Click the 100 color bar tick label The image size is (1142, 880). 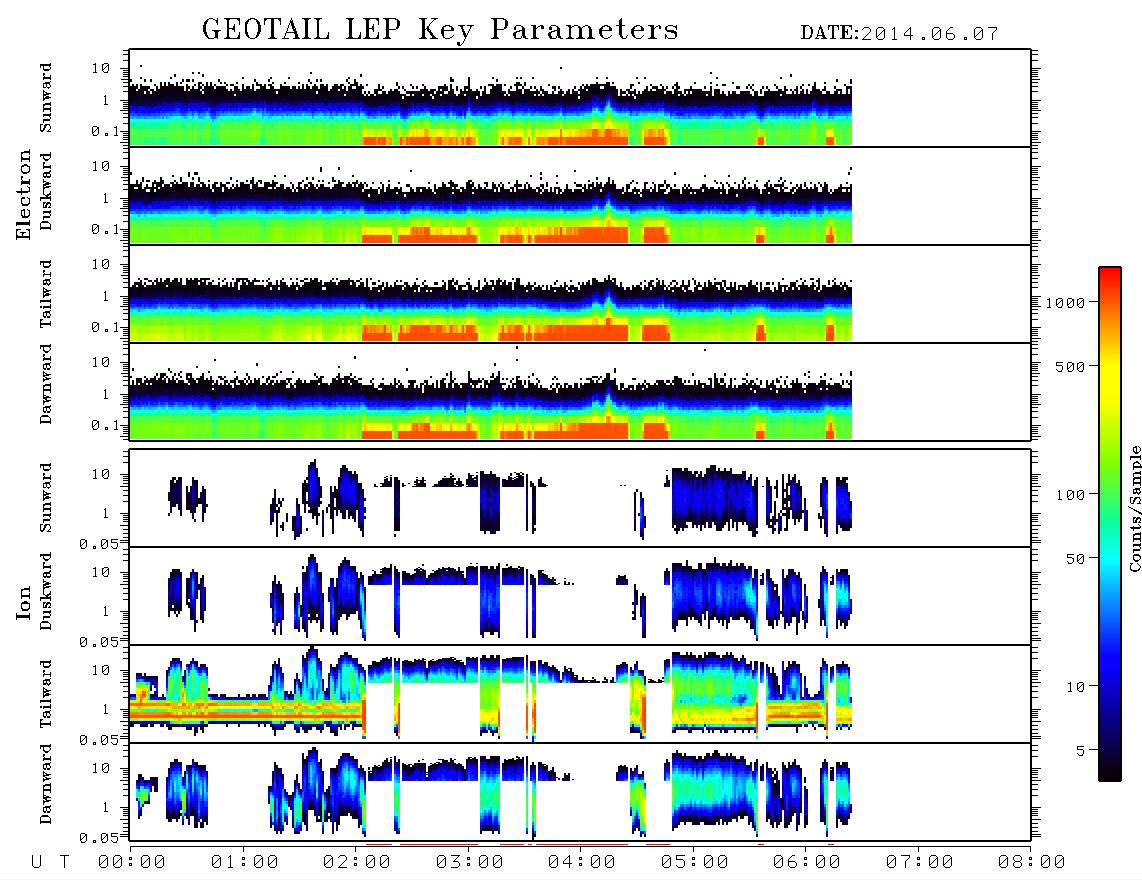click(x=1070, y=495)
